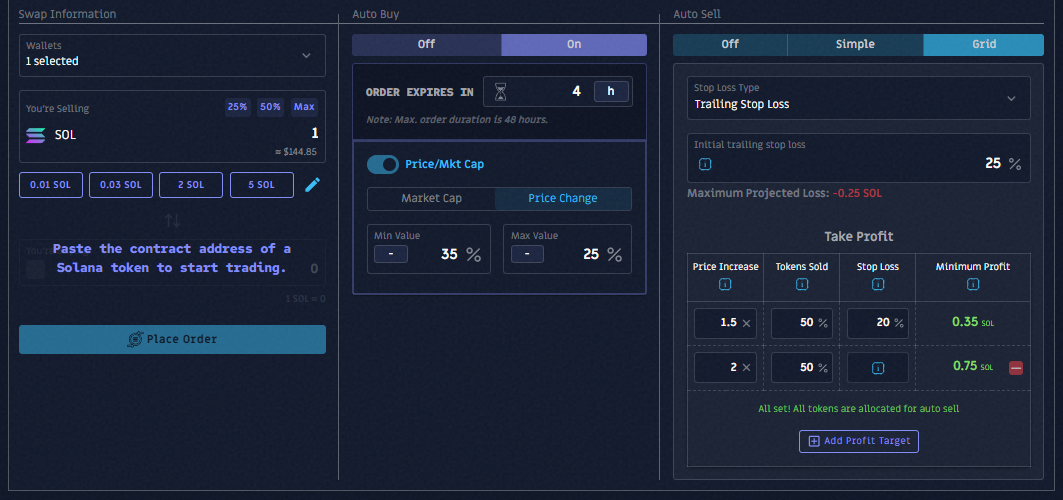This screenshot has width=1063, height=500.
Task: Edit Tokens Sold 50% in 2x row
Action: pos(801,368)
